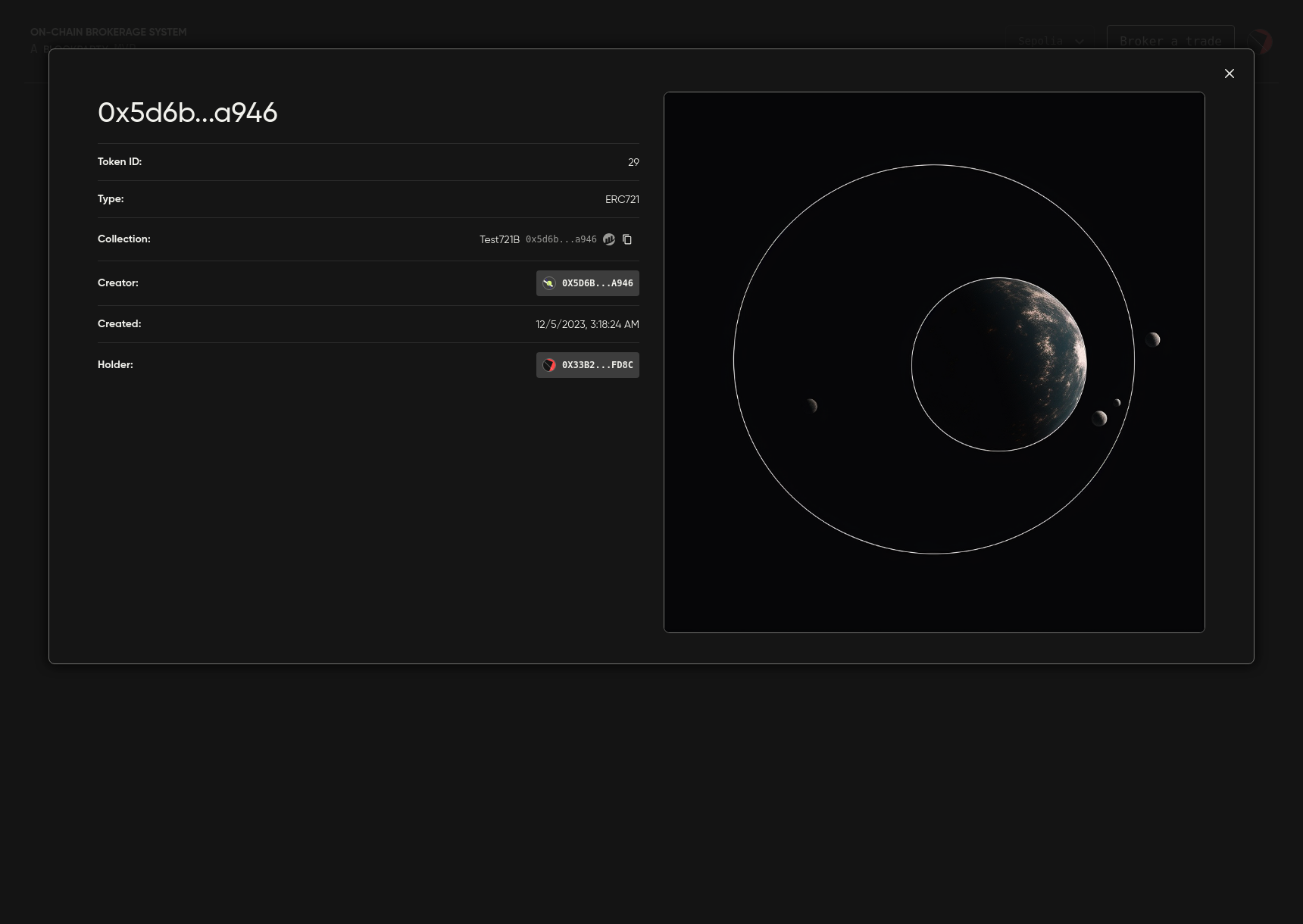The width and height of the screenshot is (1303, 924).
Task: Select creator address 0X5D6B...A946 text
Action: pos(597,283)
